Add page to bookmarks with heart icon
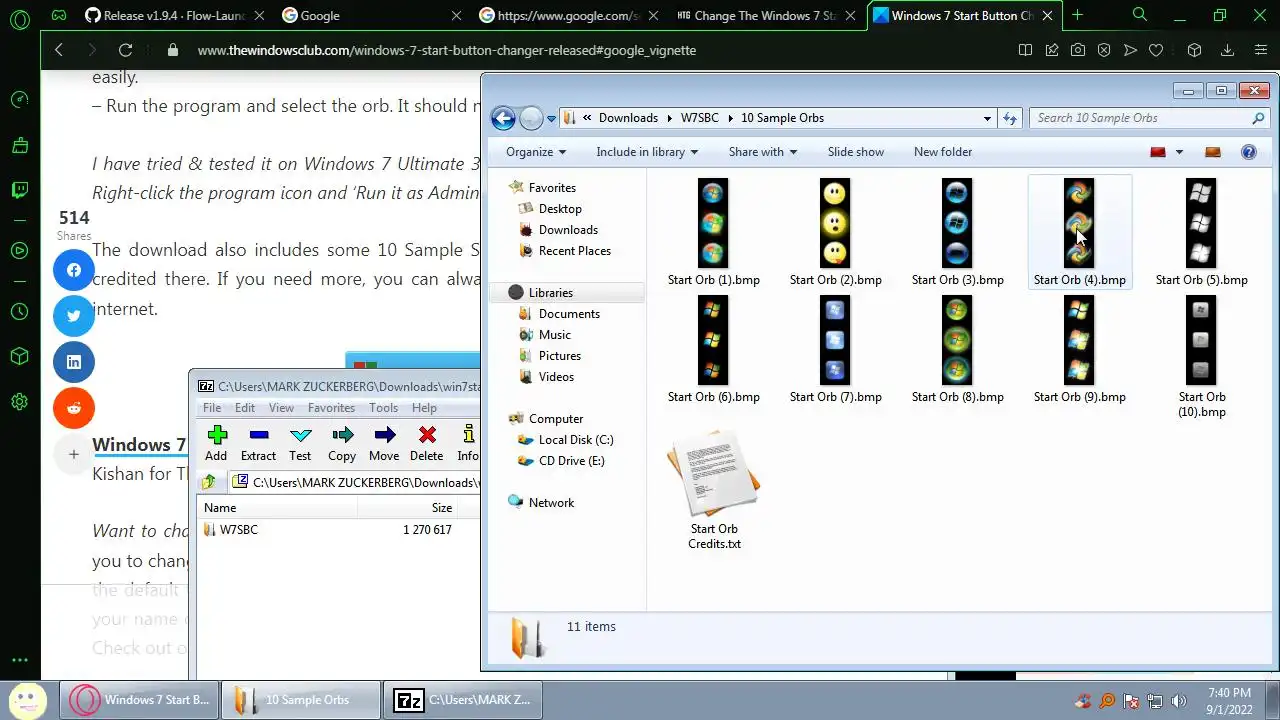Image resolution: width=1280 pixels, height=720 pixels. pyautogui.click(x=1156, y=50)
